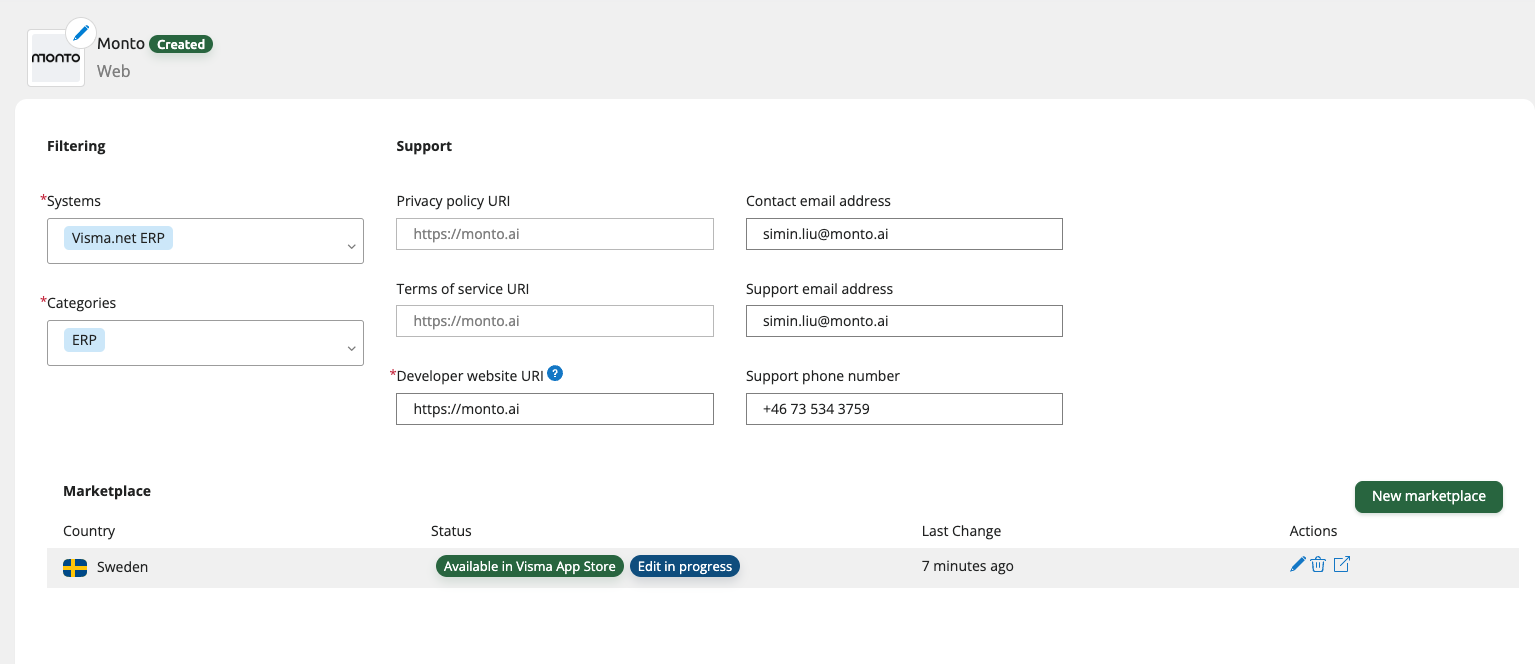Open the Categories dropdown
This screenshot has width=1535, height=664.
pyautogui.click(x=351, y=348)
